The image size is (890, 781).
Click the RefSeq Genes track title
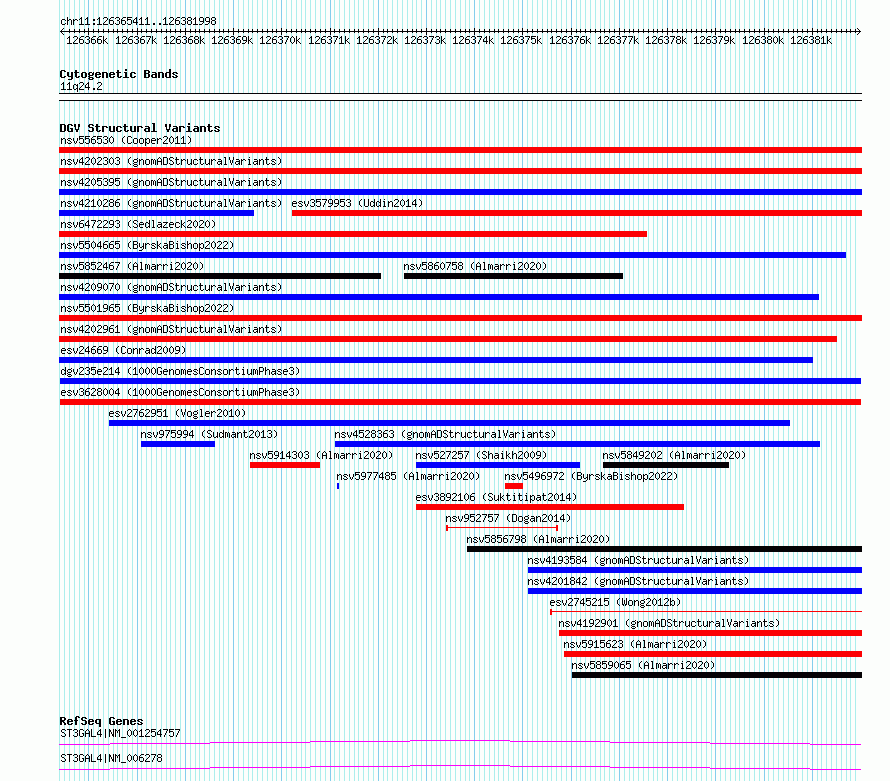pos(101,721)
